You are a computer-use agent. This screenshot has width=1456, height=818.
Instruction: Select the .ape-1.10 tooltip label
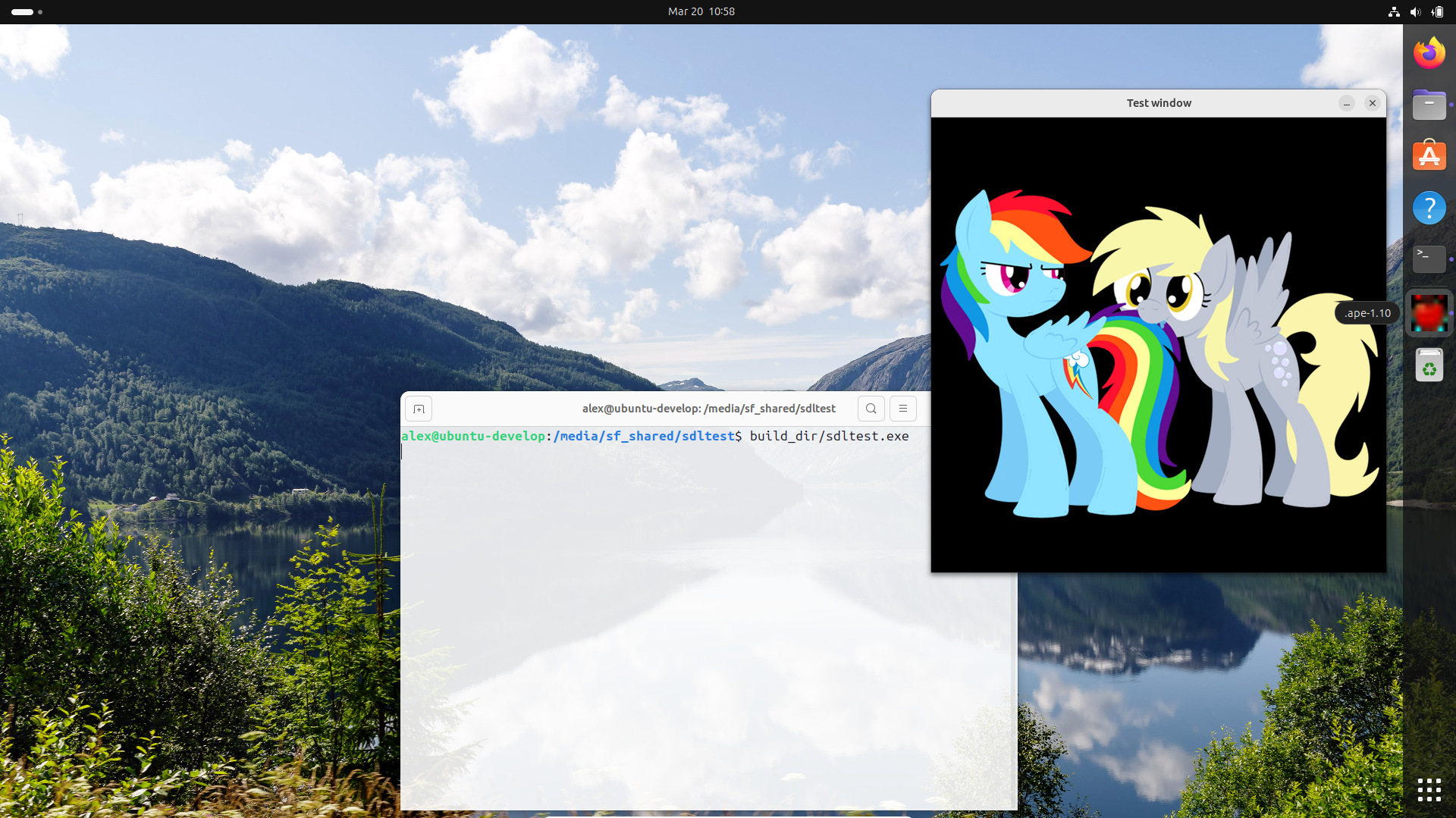pos(1367,313)
